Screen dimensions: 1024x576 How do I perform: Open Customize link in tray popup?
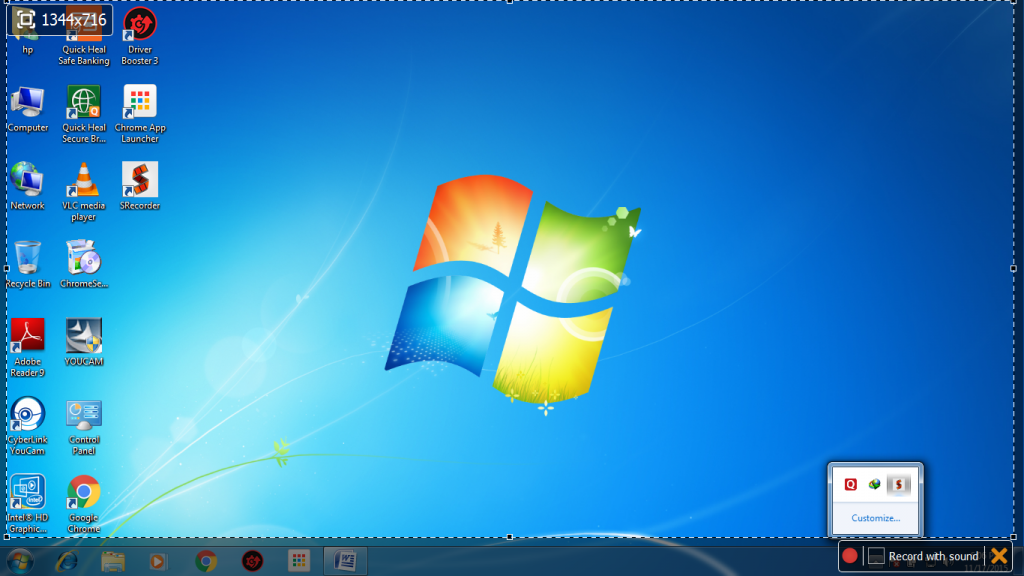875,518
